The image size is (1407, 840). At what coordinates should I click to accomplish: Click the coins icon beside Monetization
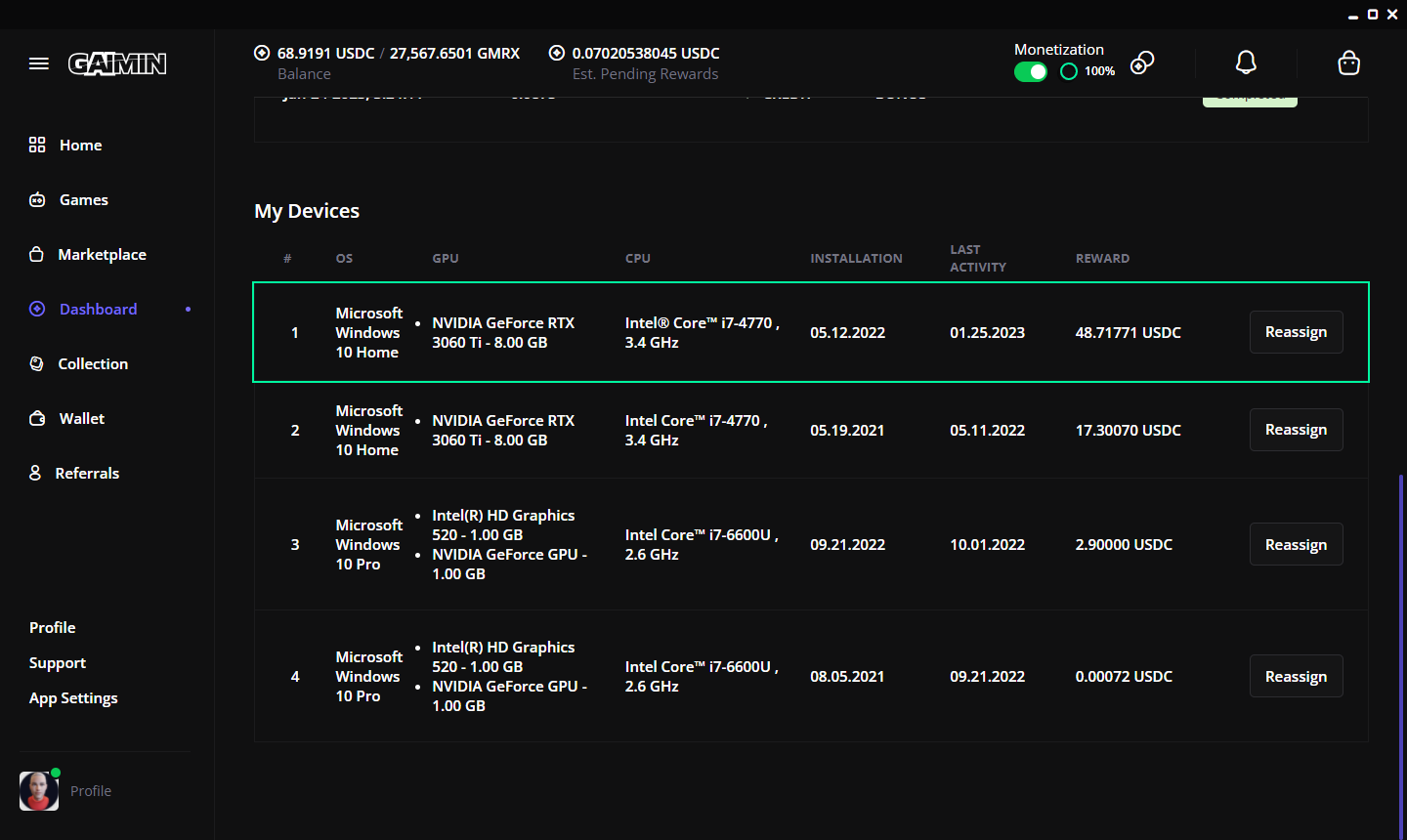(x=1142, y=63)
